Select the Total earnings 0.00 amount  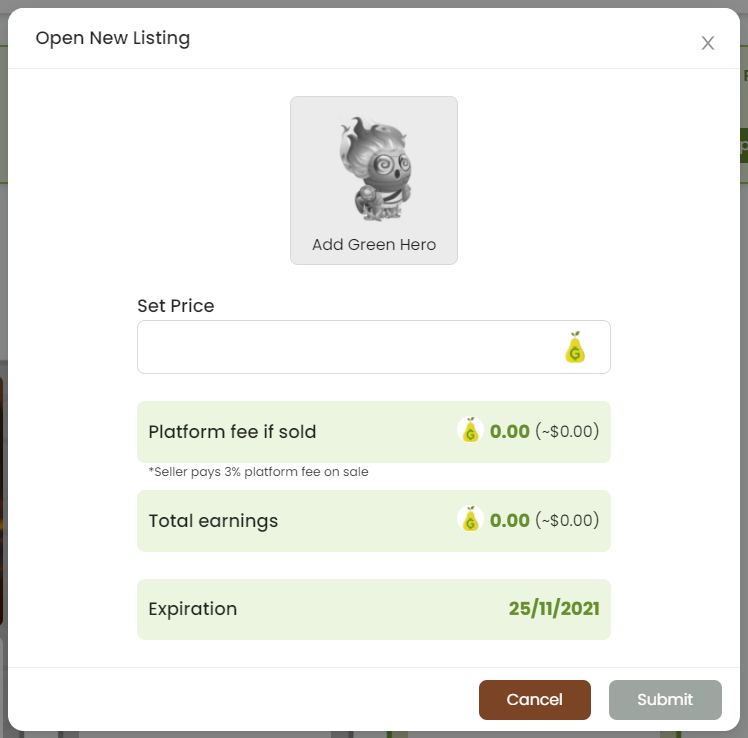point(509,520)
